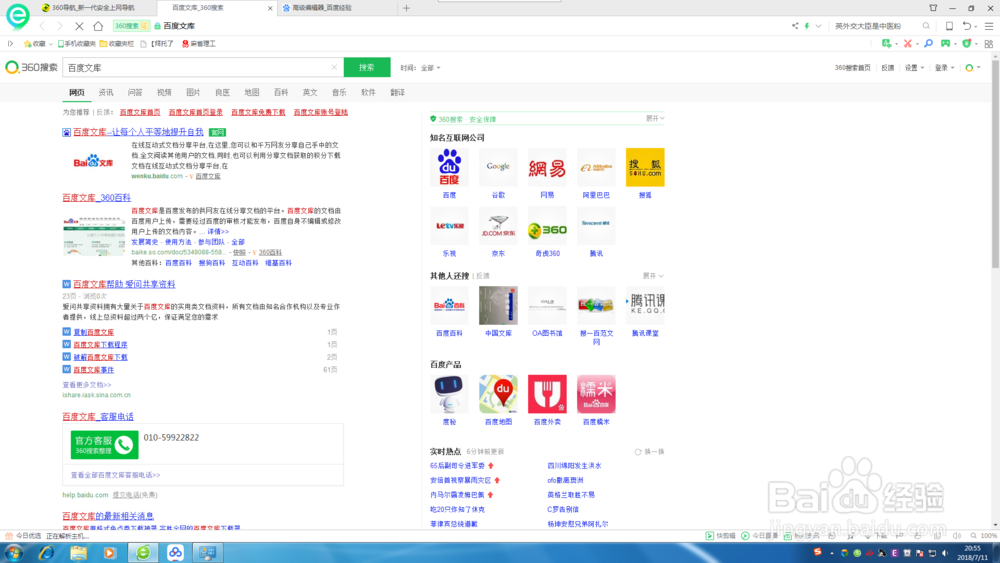Screen dimensions: 1000x563
Task: Click the blue magnifier find icon
Action: click(929, 43)
